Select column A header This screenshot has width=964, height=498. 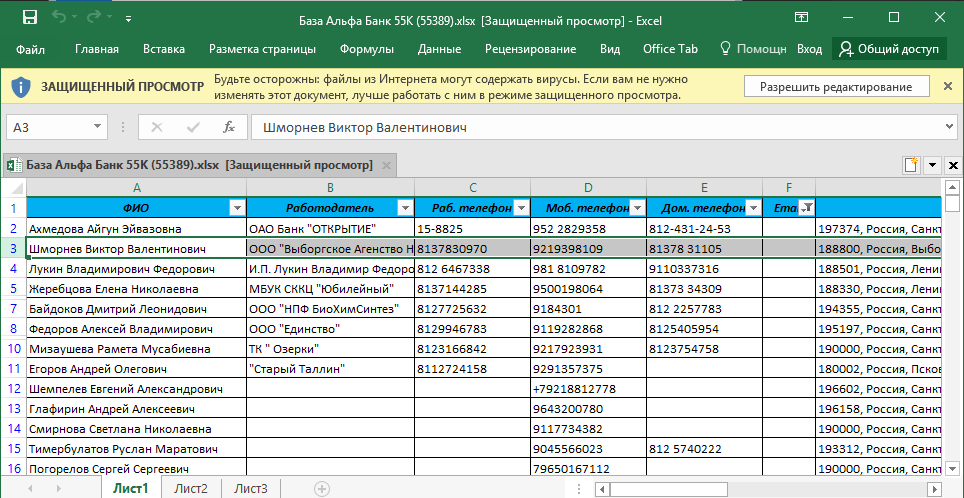(136, 188)
